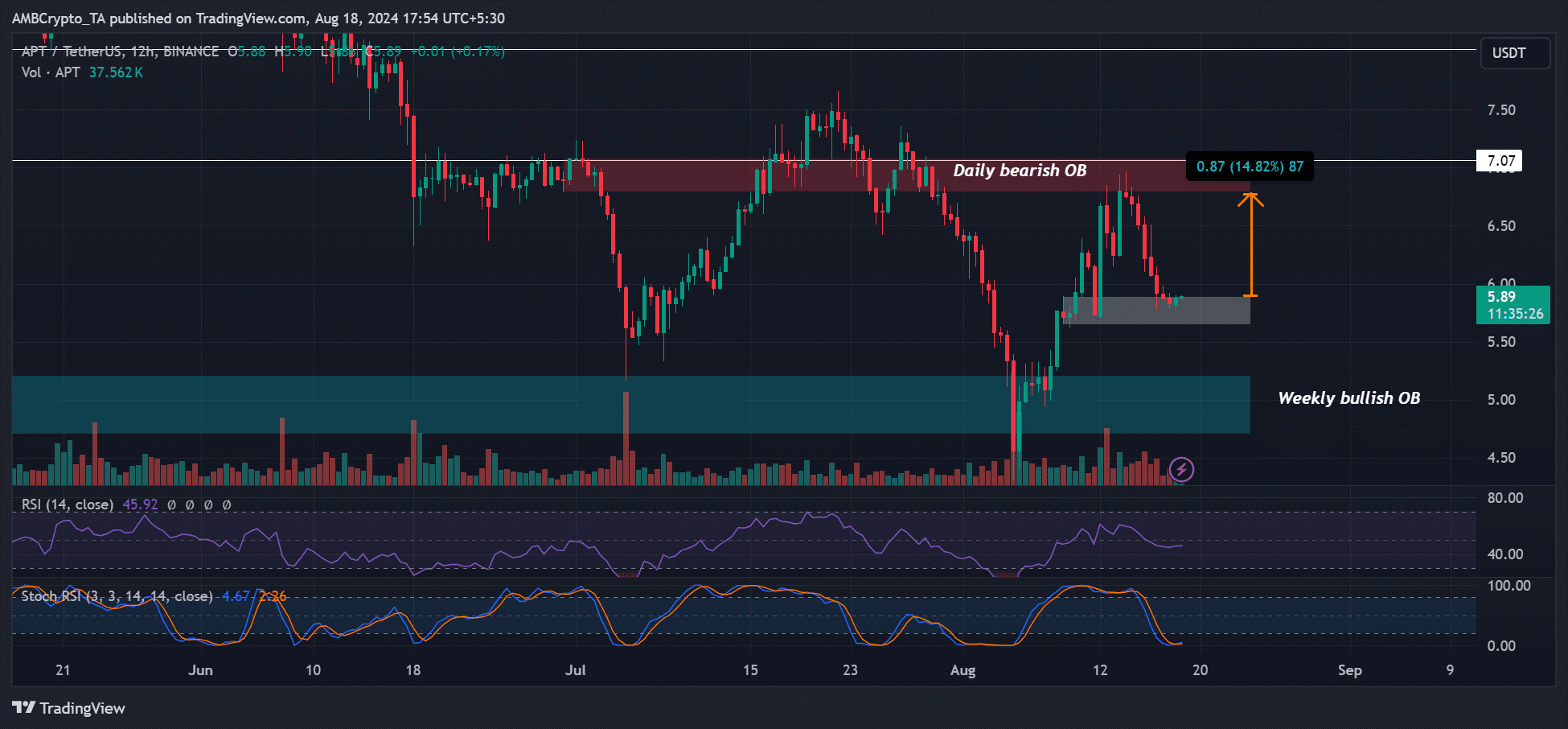Click the 40.00 RSI axis label
The height and width of the screenshot is (729, 1568).
click(1504, 554)
